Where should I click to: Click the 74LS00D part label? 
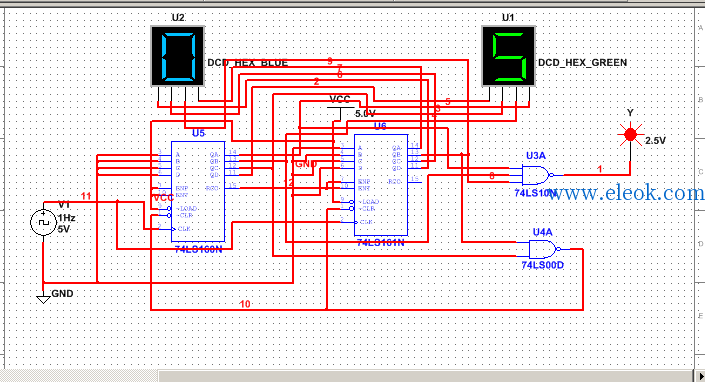pos(543,265)
